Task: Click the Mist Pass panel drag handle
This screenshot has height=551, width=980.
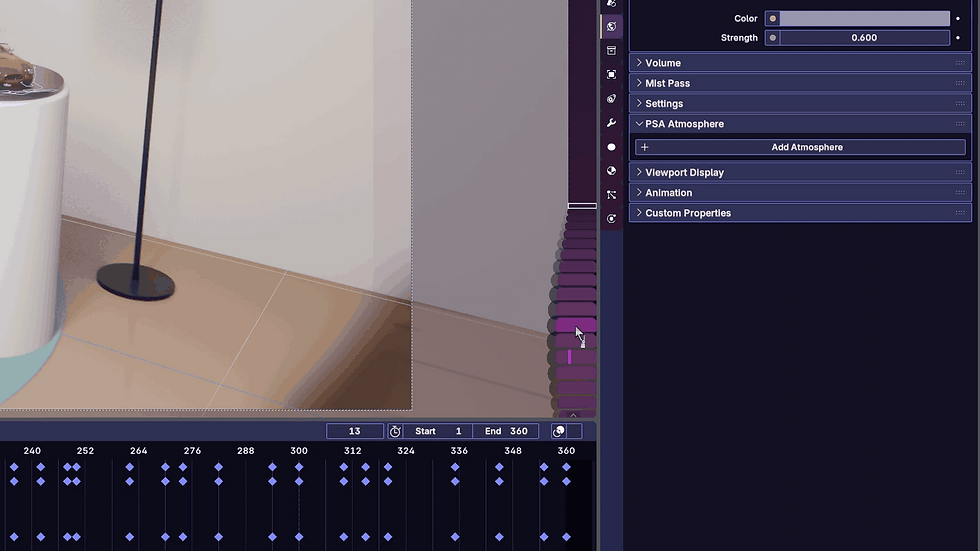Action: point(960,83)
